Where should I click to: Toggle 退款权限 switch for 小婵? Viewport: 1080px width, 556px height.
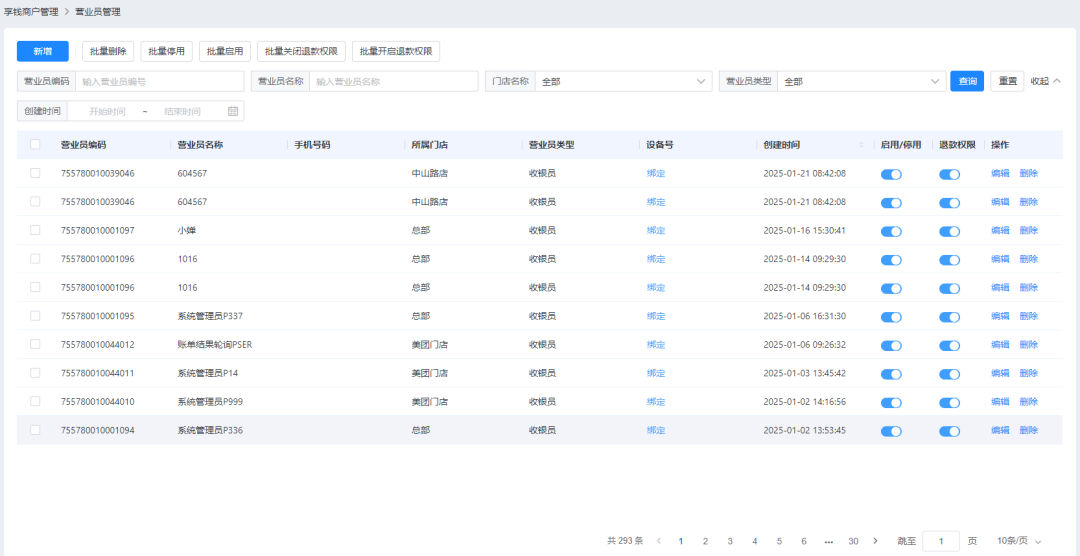pyautogui.click(x=950, y=231)
